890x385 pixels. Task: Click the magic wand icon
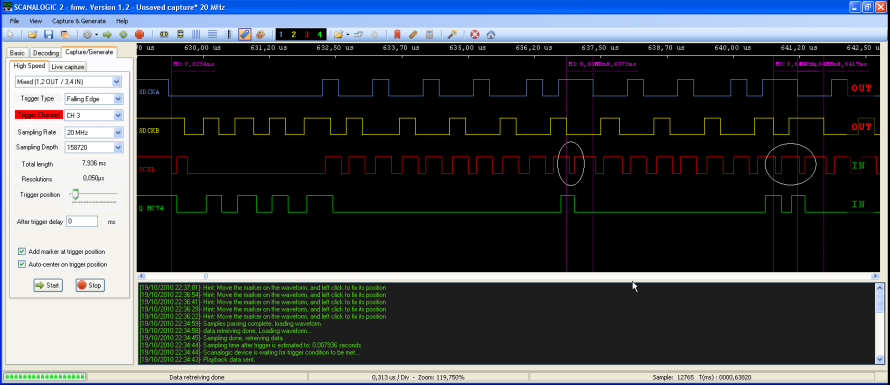pos(452,35)
